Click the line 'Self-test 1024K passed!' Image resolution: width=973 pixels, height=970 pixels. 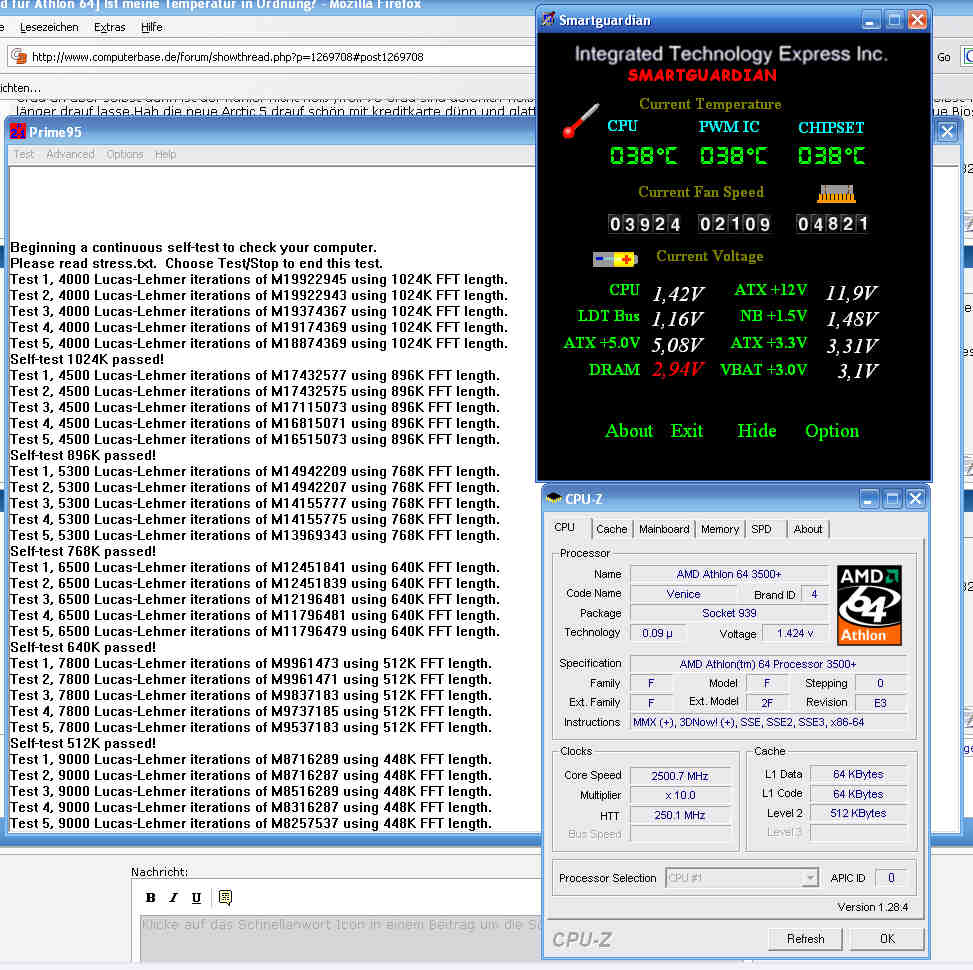click(x=87, y=359)
